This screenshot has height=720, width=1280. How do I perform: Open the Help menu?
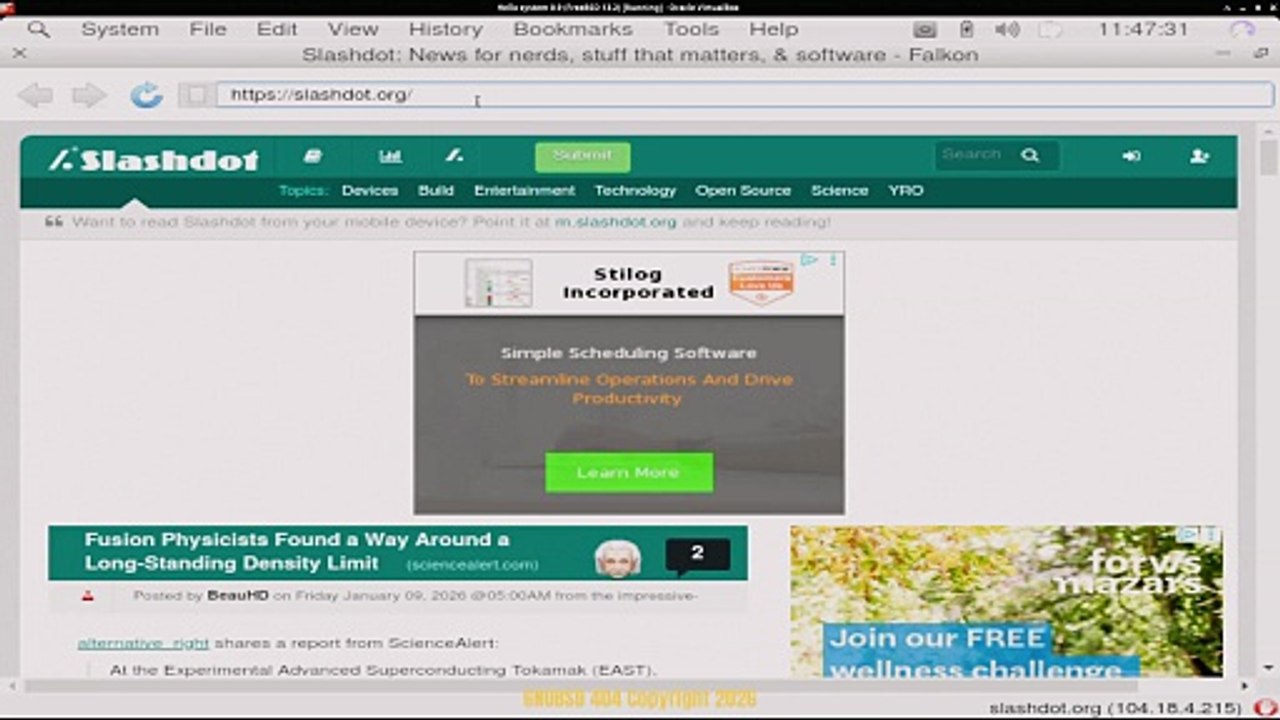coord(774,29)
